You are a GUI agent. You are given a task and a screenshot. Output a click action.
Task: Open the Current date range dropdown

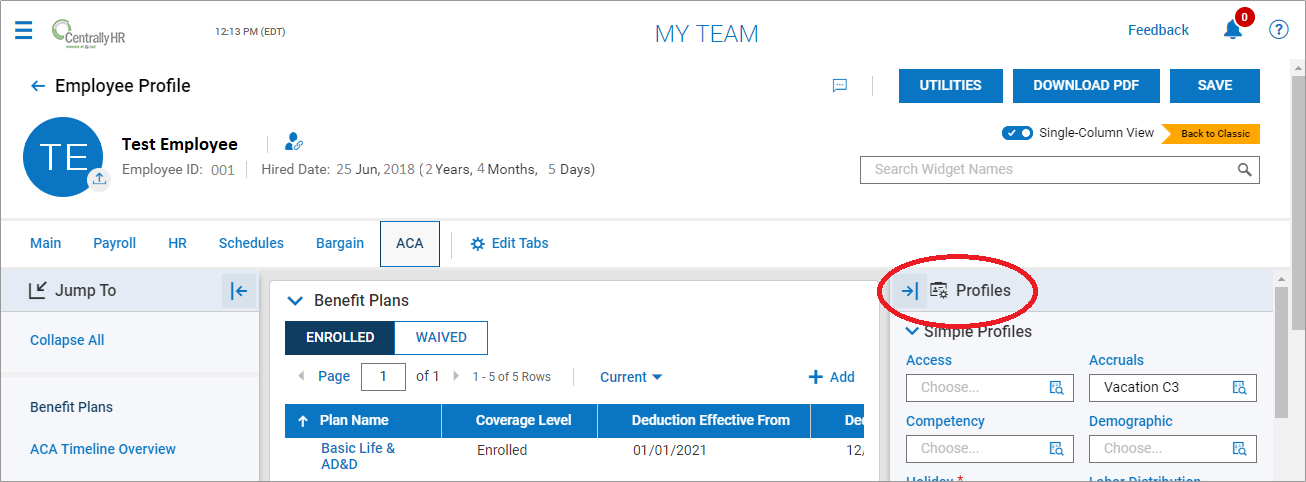[631, 377]
